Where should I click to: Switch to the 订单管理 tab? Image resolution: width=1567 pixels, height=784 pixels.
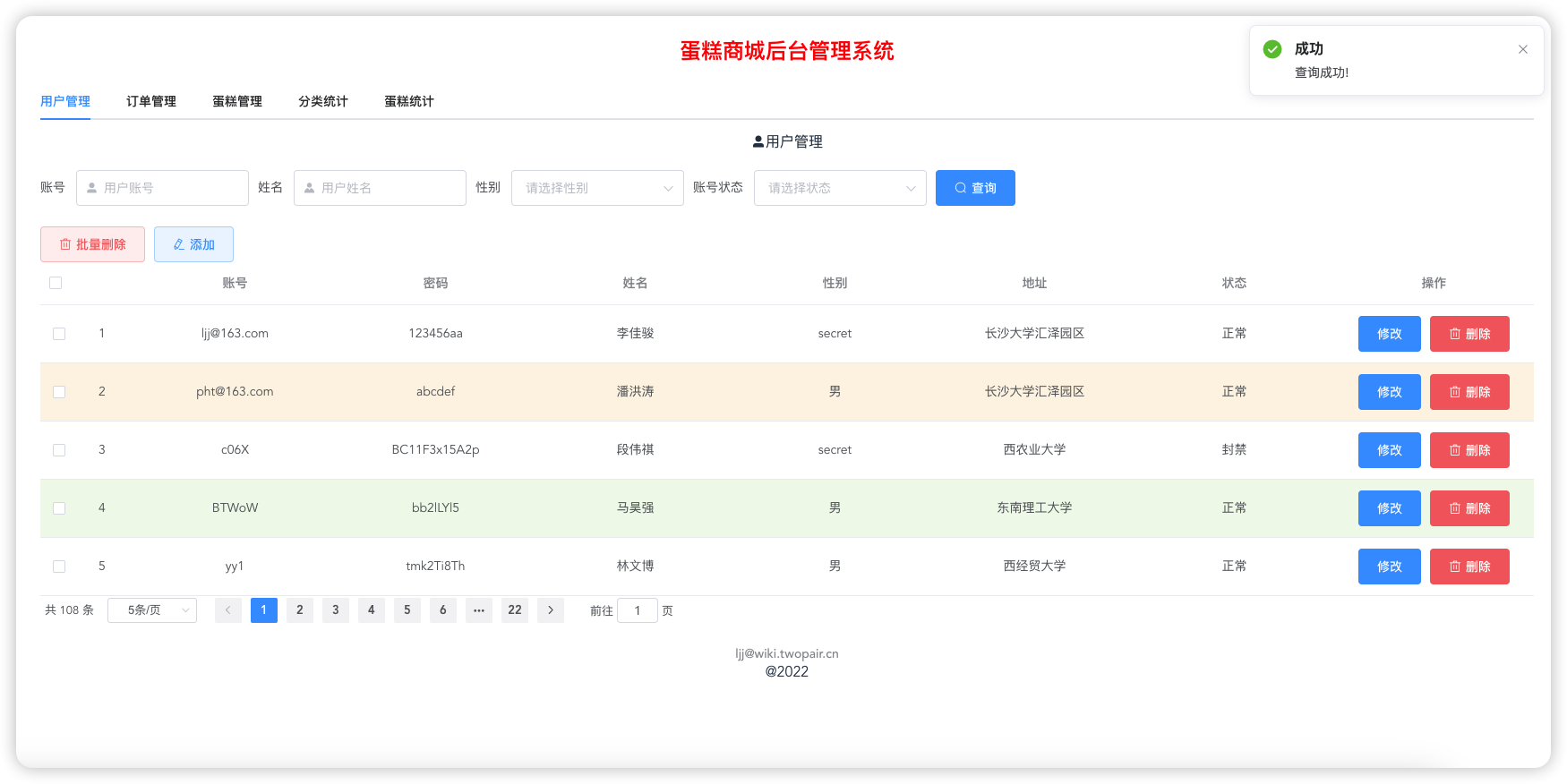(x=150, y=101)
